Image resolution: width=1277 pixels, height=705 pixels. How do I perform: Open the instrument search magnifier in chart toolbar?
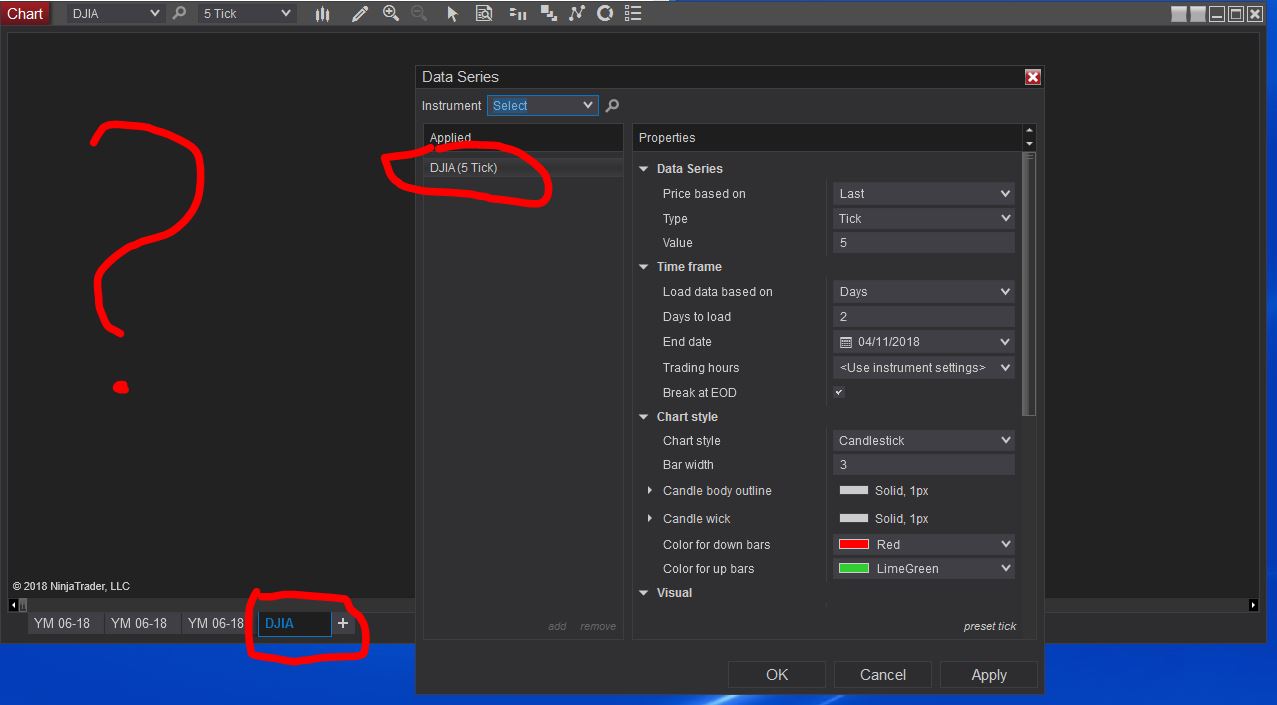point(179,13)
